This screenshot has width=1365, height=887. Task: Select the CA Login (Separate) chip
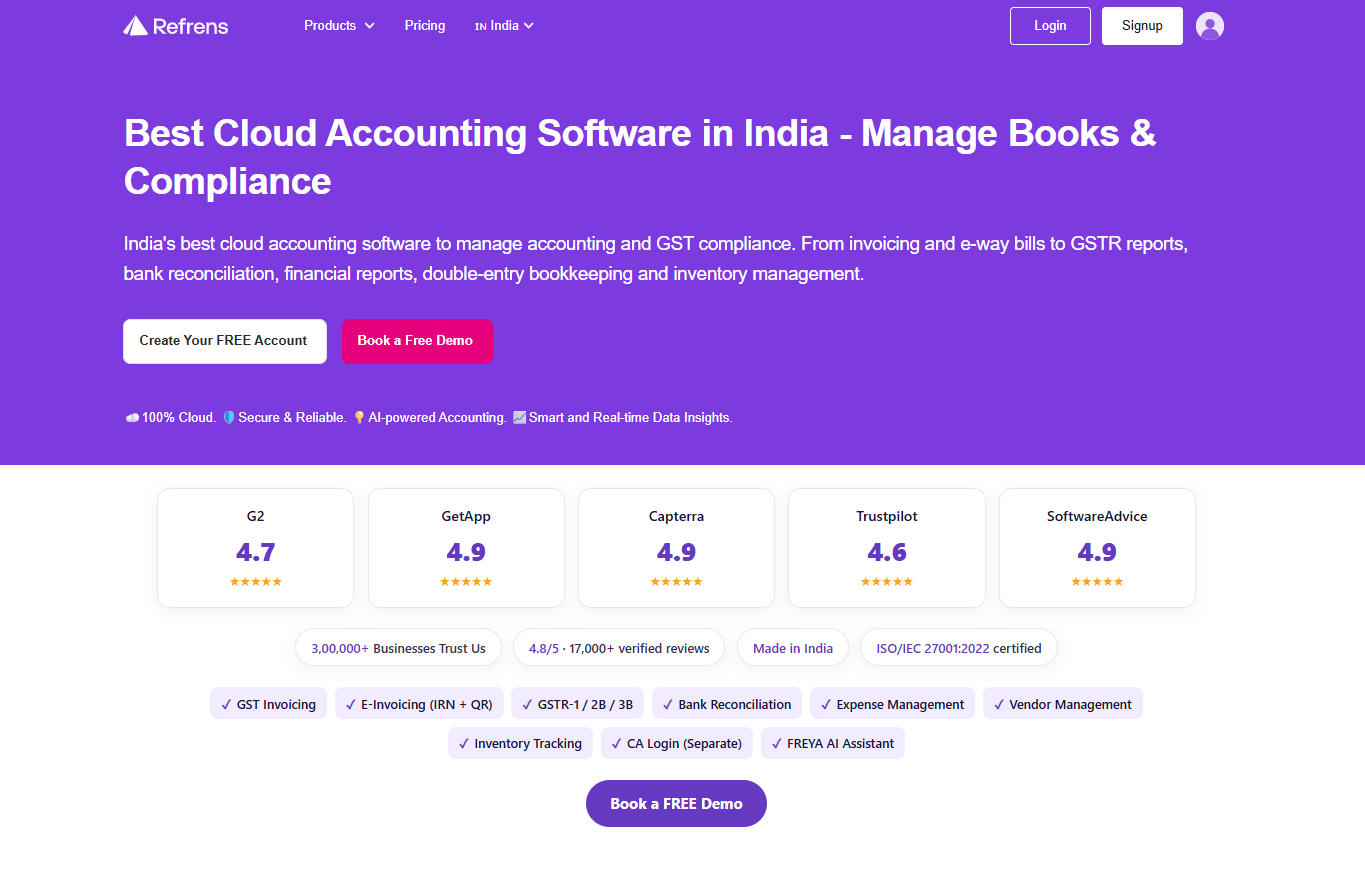(677, 743)
